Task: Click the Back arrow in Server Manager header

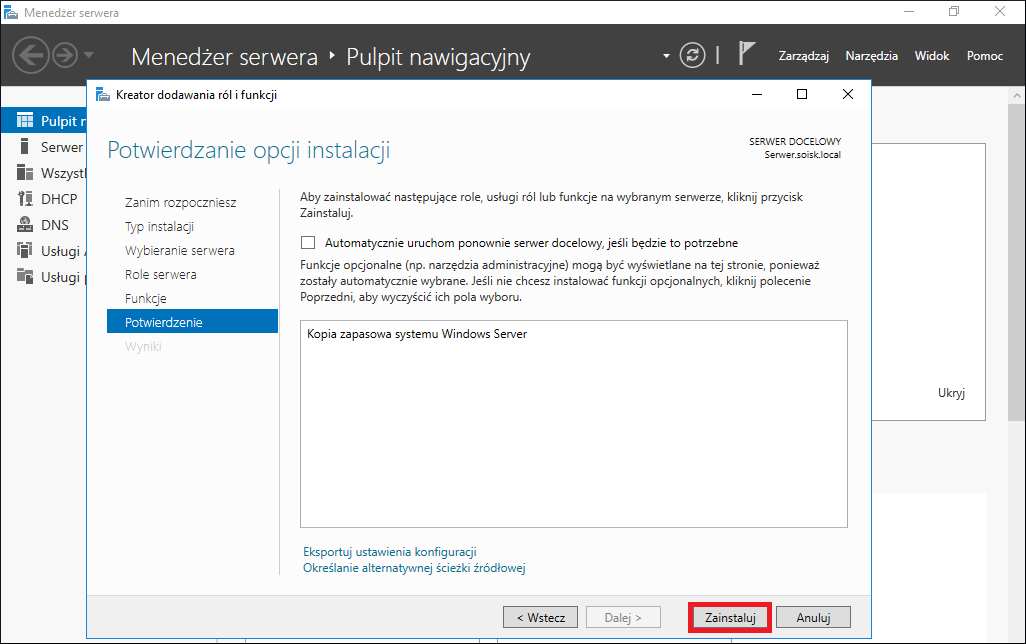Action: 30,55
